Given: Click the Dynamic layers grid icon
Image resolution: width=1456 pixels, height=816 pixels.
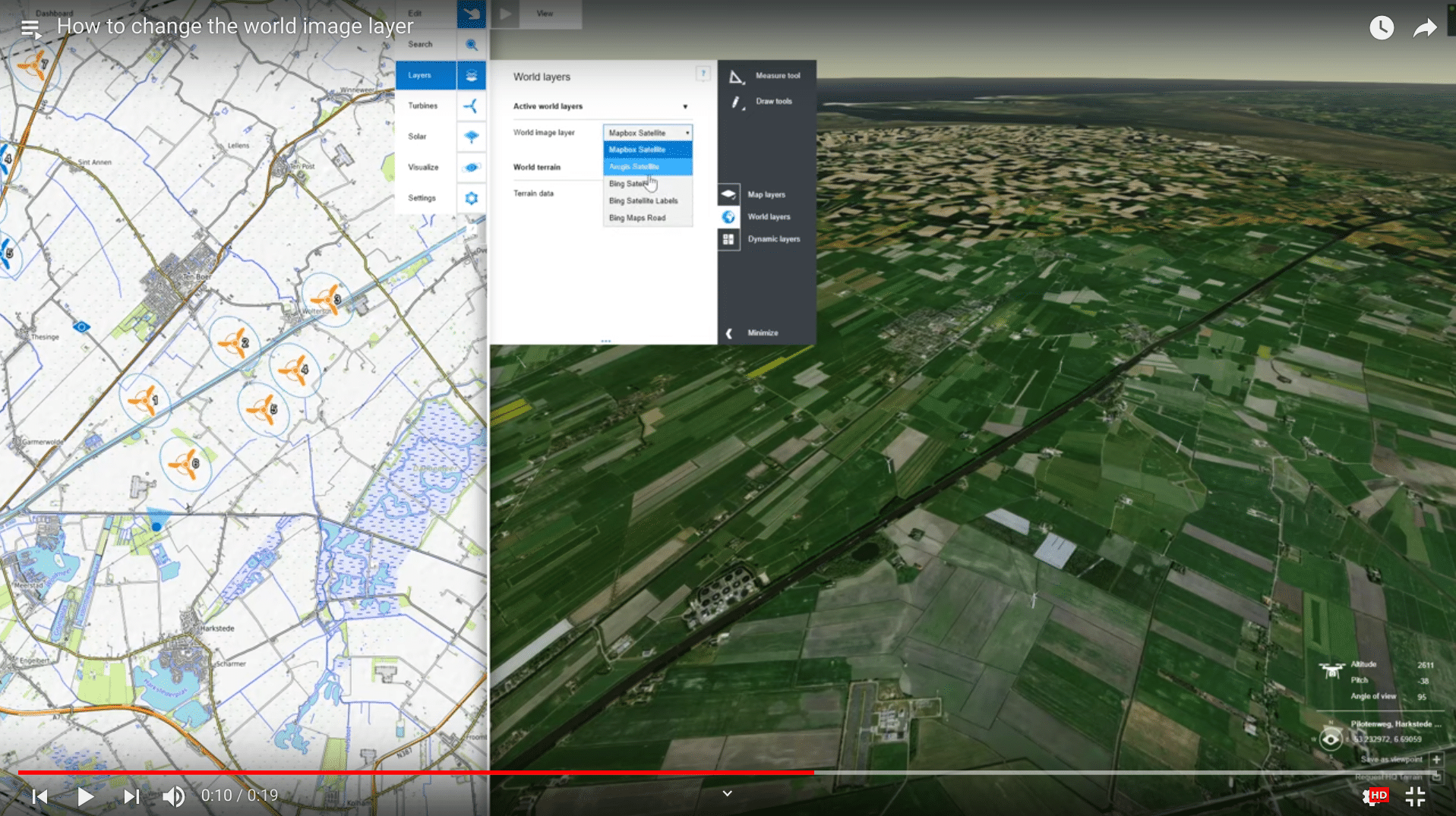Looking at the screenshot, I should [x=728, y=239].
